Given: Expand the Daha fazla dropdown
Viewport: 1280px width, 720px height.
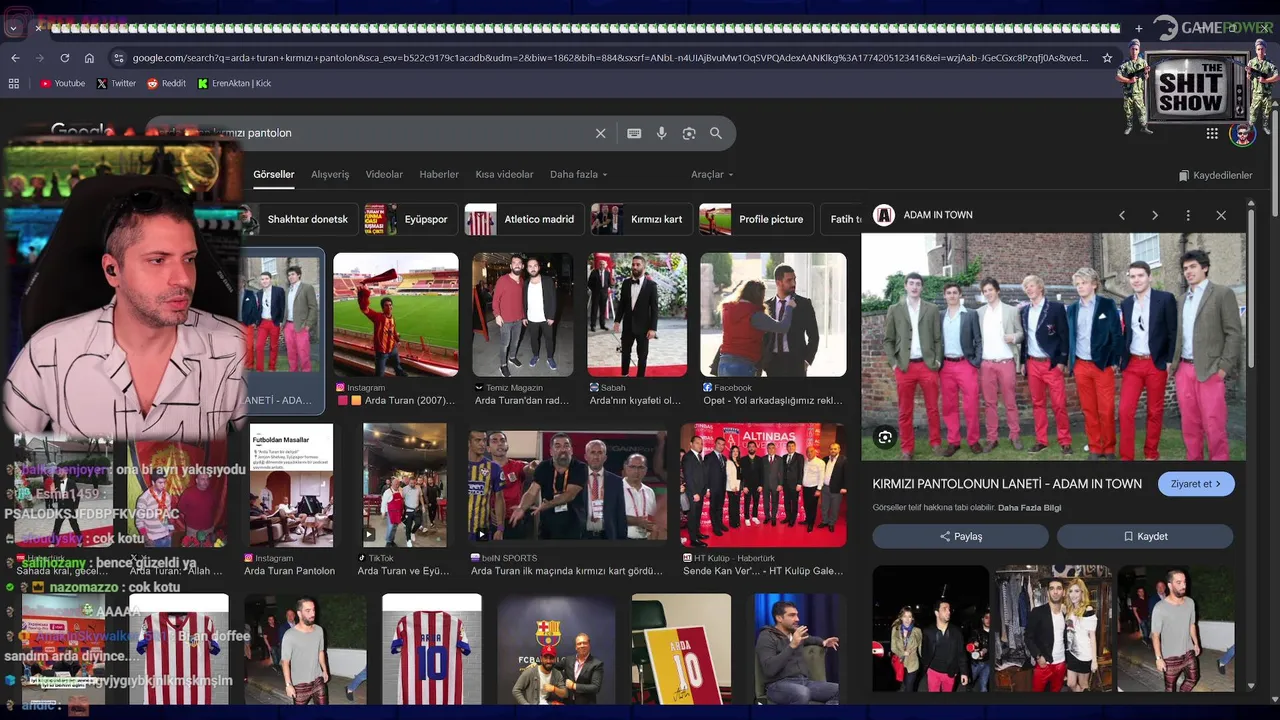Looking at the screenshot, I should click(x=578, y=174).
